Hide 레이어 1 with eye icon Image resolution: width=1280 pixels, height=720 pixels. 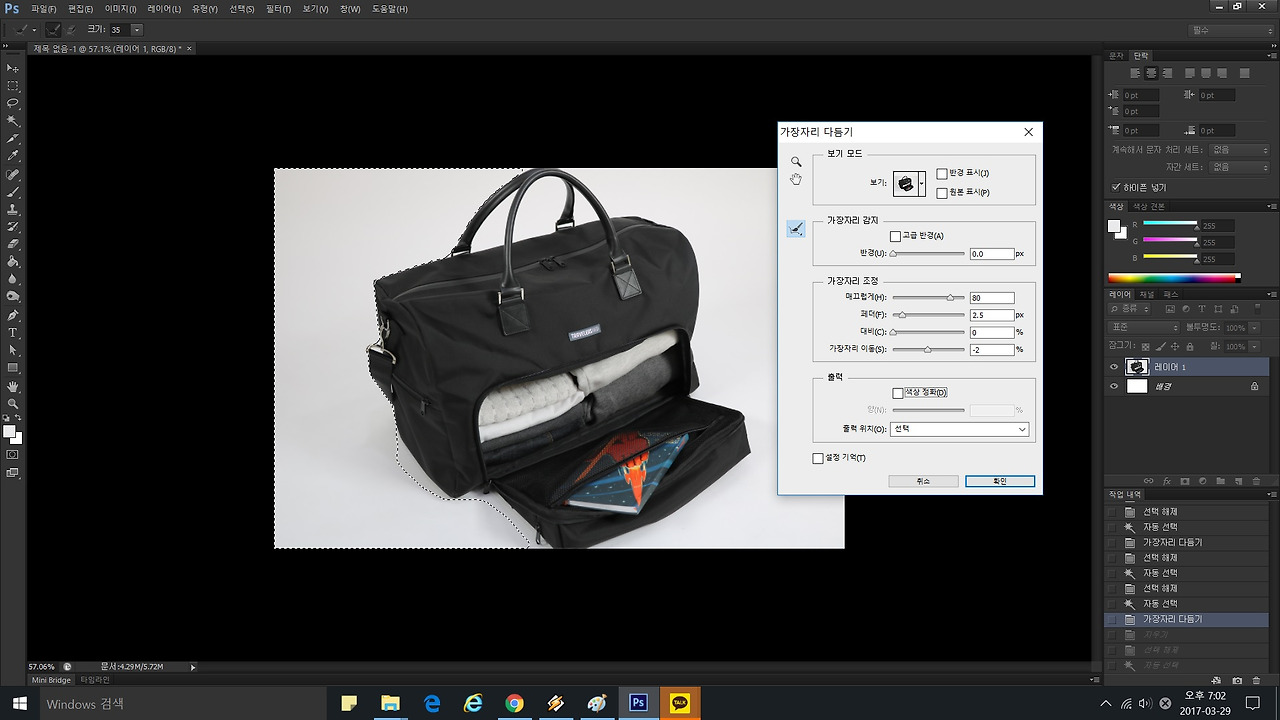[x=1114, y=367]
